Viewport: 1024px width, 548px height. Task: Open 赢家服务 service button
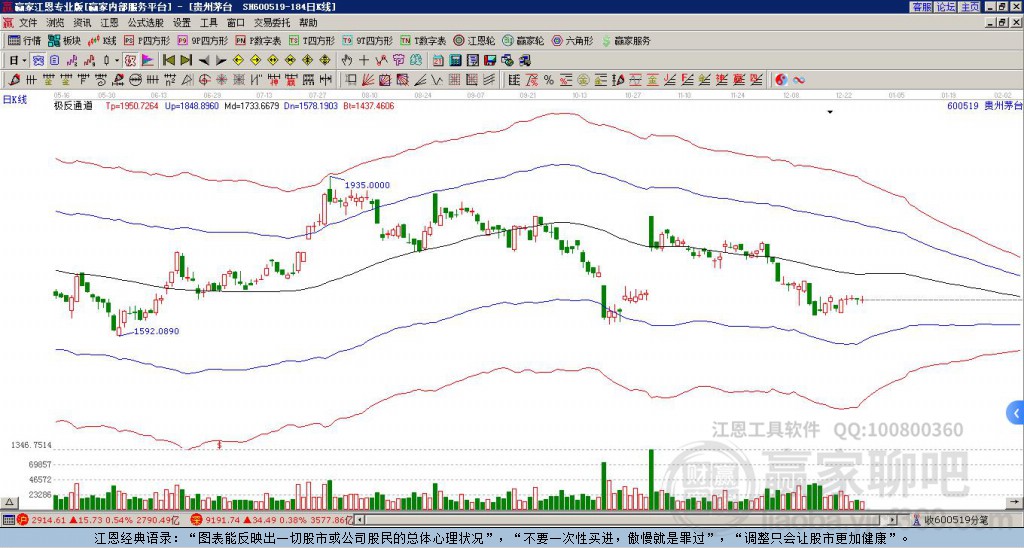pyautogui.click(x=626, y=40)
